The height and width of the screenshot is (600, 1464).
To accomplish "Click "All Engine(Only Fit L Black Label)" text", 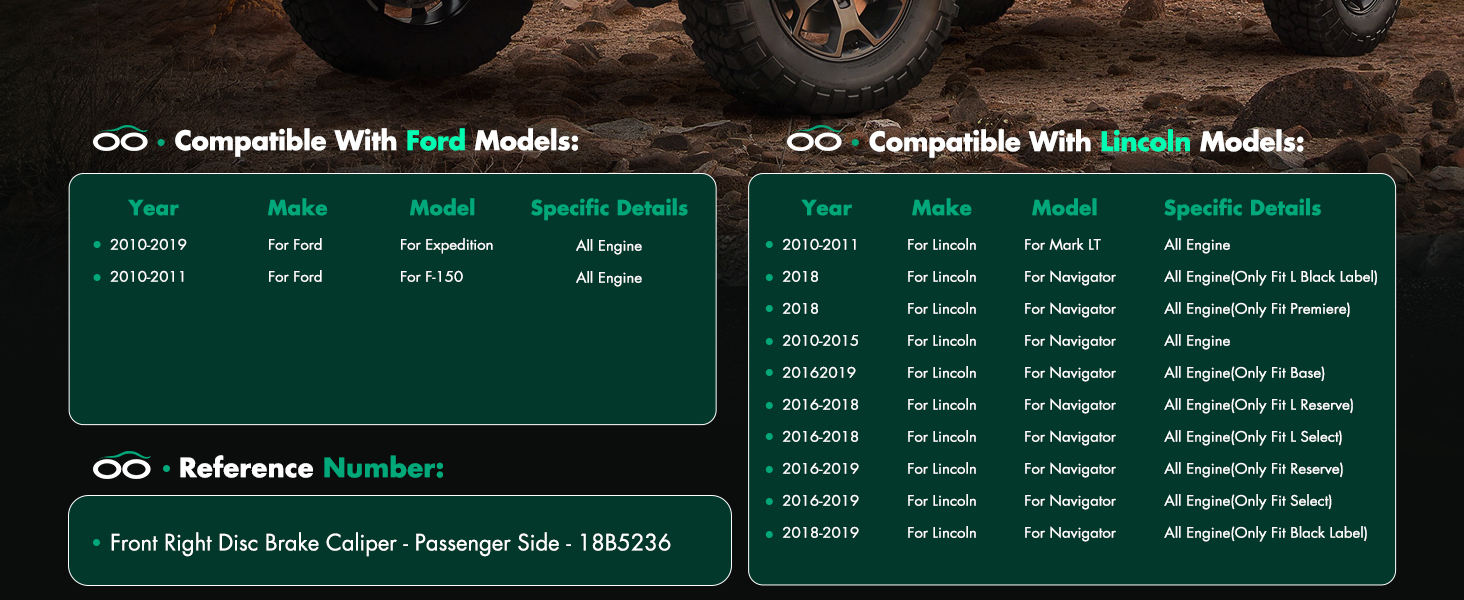I will 1270,277.
